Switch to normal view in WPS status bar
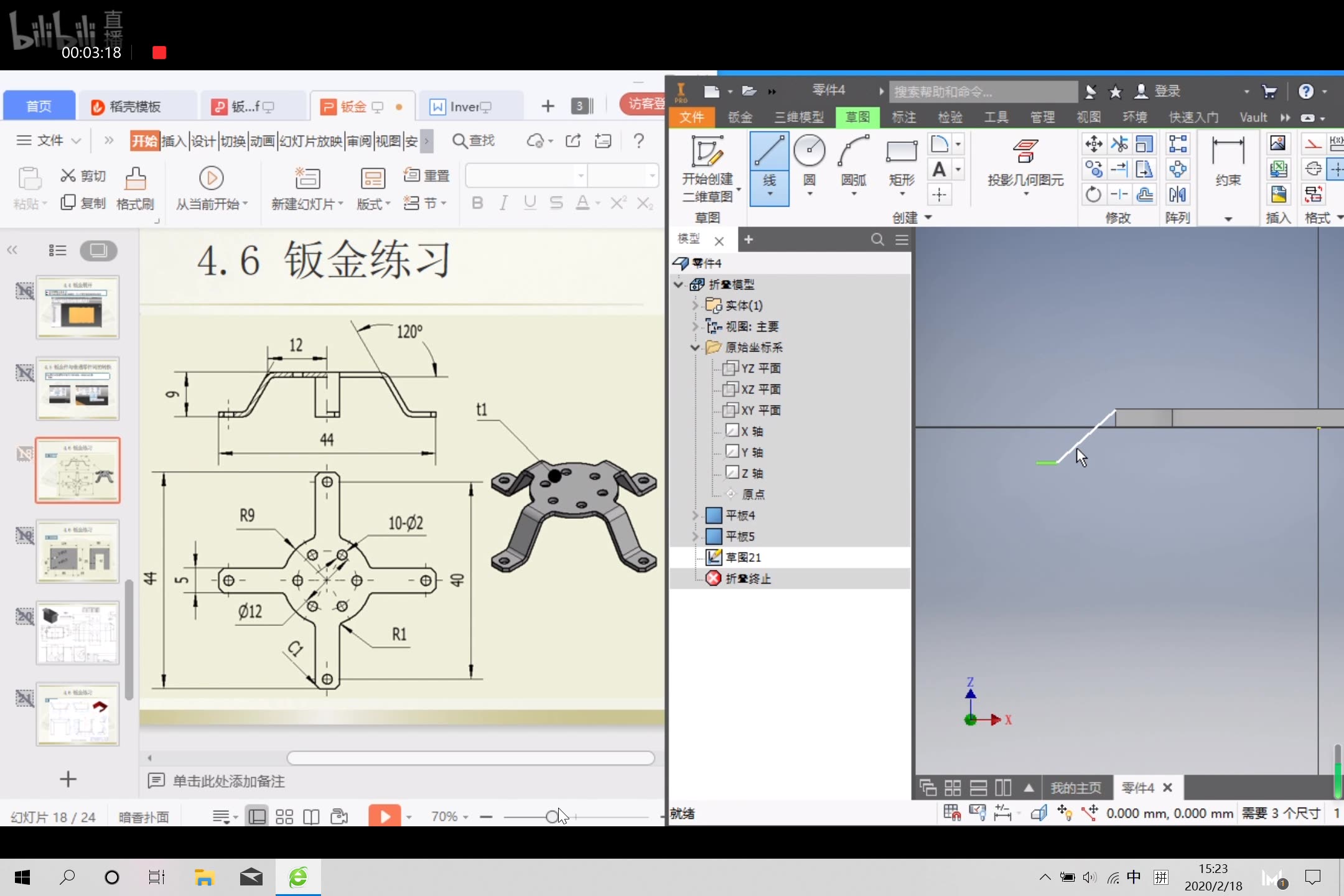Viewport: 1344px width, 896px height. (x=256, y=816)
